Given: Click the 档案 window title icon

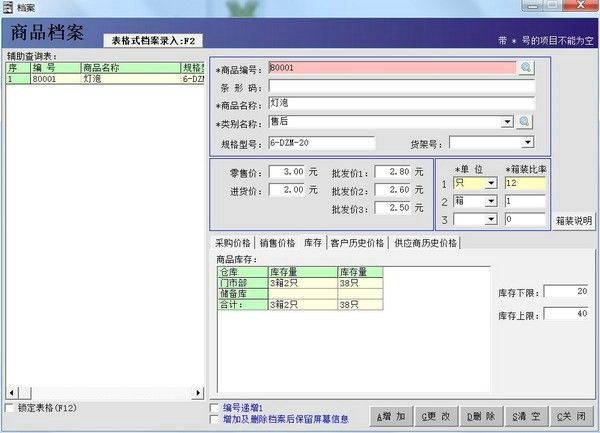Looking at the screenshot, I should (7, 7).
